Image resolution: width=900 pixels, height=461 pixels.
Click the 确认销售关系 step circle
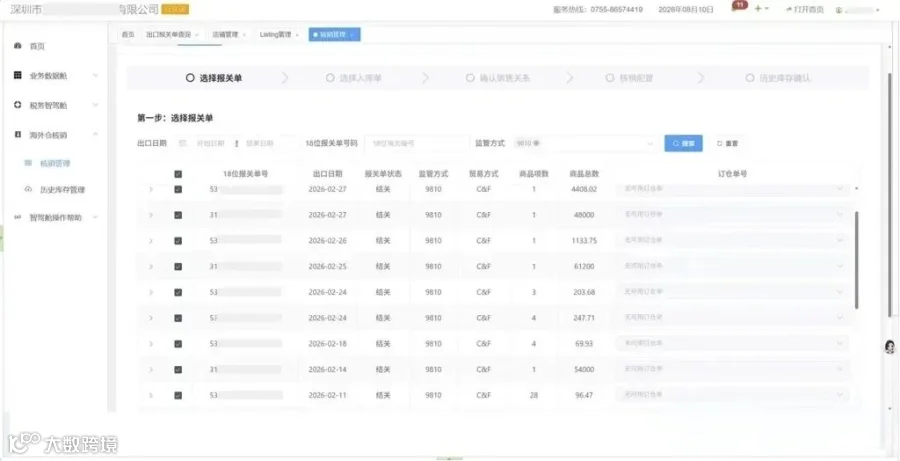(x=470, y=78)
